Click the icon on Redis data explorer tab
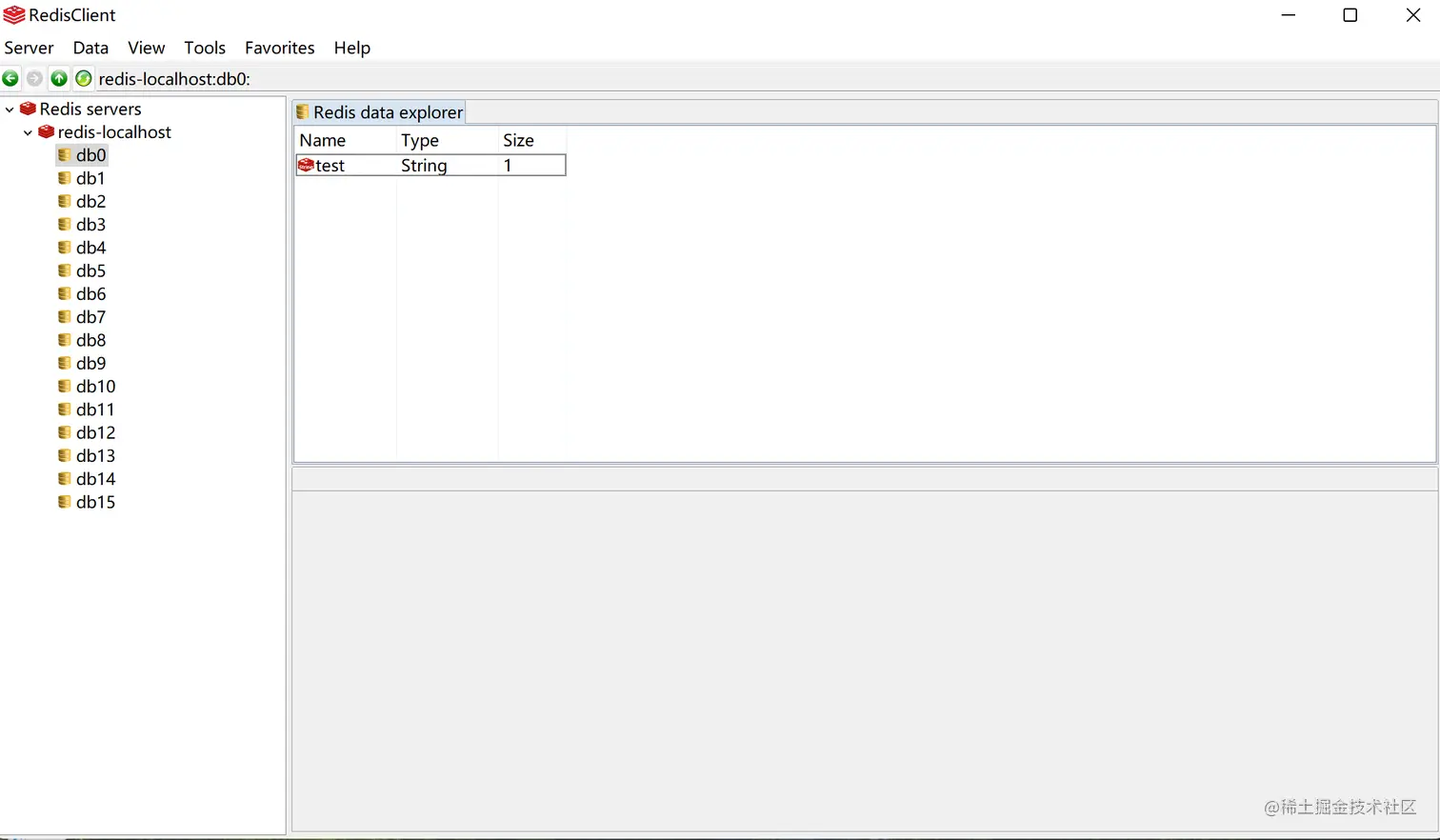 [x=303, y=112]
